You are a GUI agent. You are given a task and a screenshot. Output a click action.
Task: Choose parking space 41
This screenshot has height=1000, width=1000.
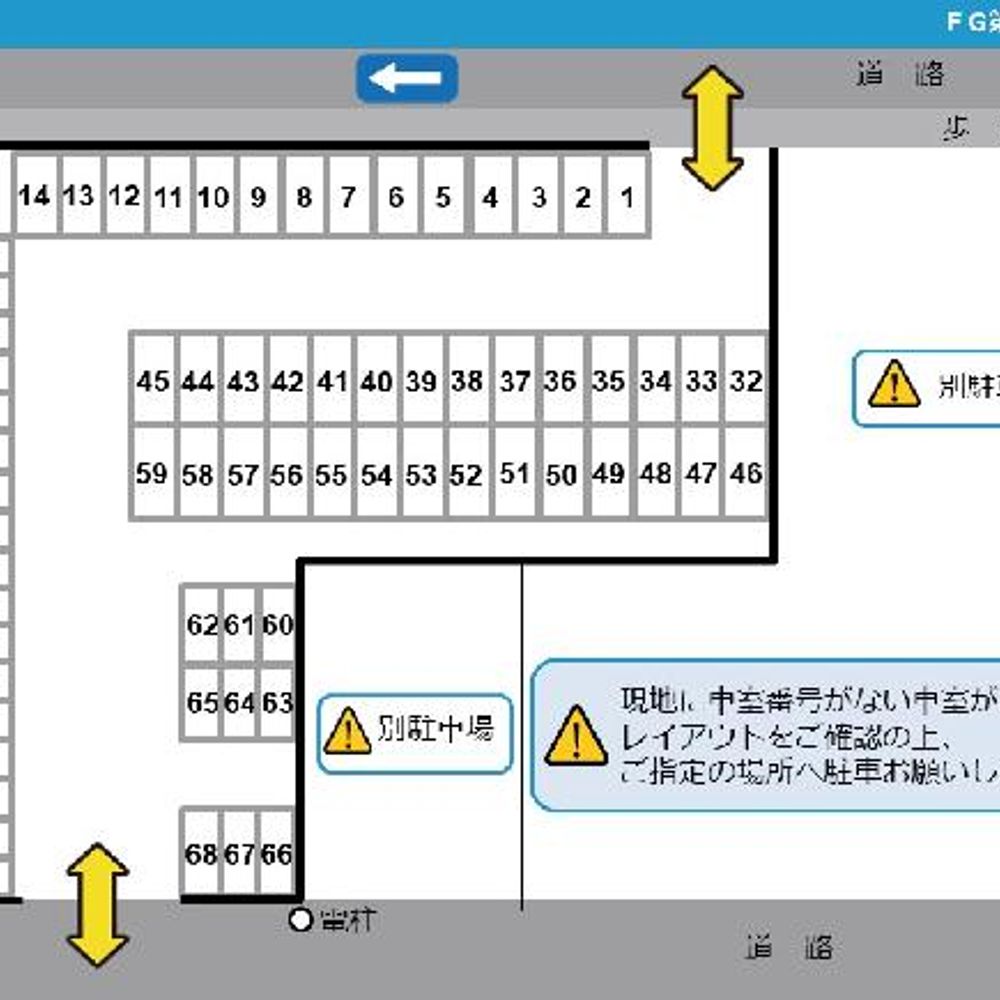(332, 380)
